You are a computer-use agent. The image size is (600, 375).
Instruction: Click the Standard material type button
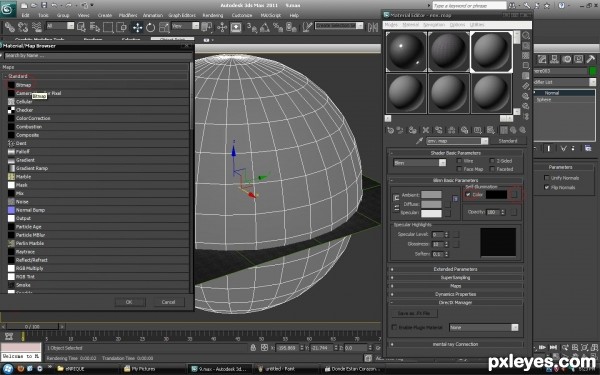[508, 141]
